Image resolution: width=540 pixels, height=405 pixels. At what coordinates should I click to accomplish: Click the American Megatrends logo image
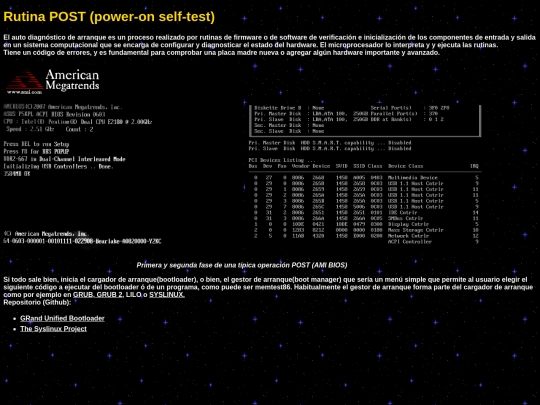click(x=53, y=82)
